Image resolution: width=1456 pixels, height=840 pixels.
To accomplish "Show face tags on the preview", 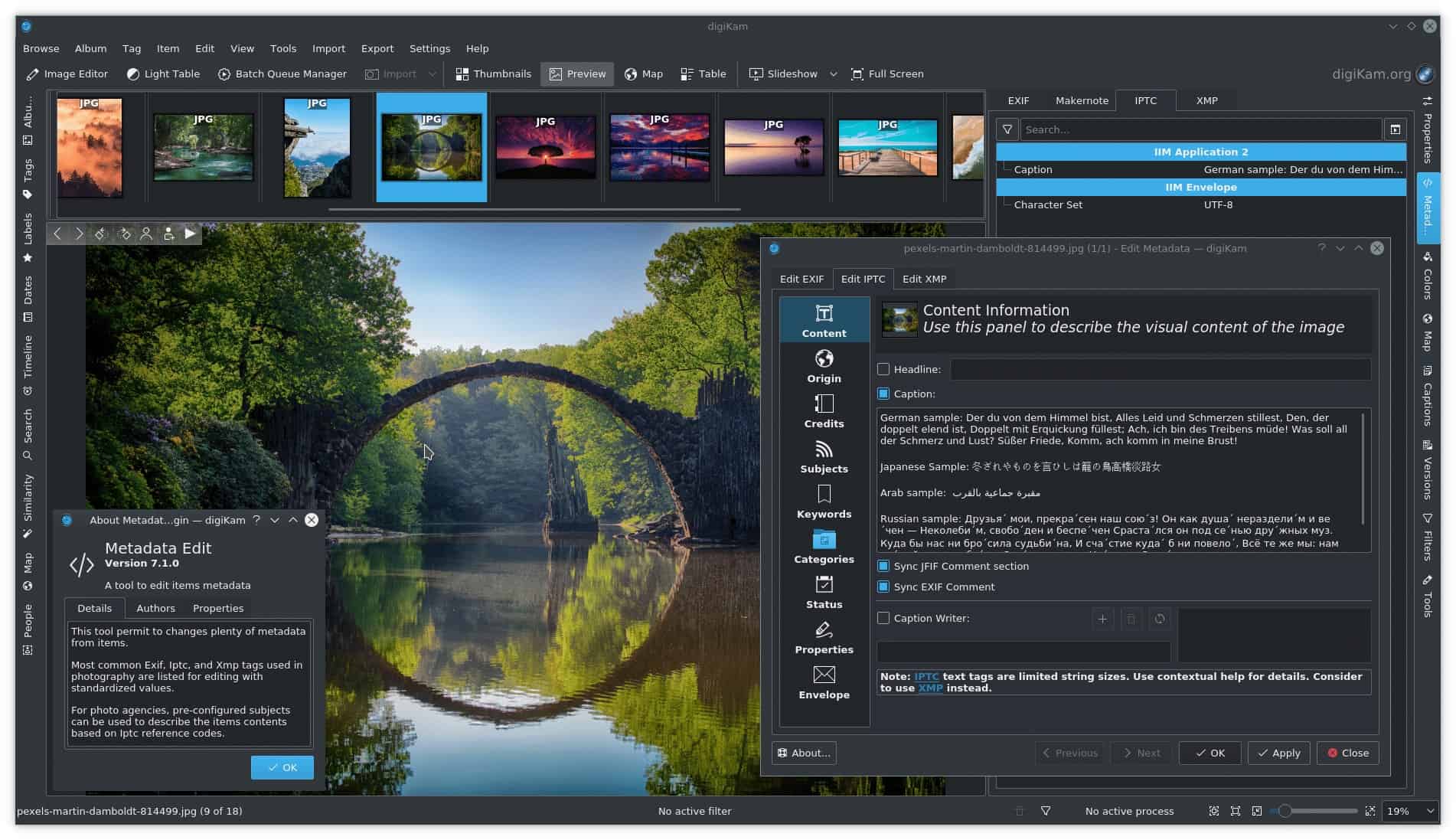I will (x=146, y=234).
